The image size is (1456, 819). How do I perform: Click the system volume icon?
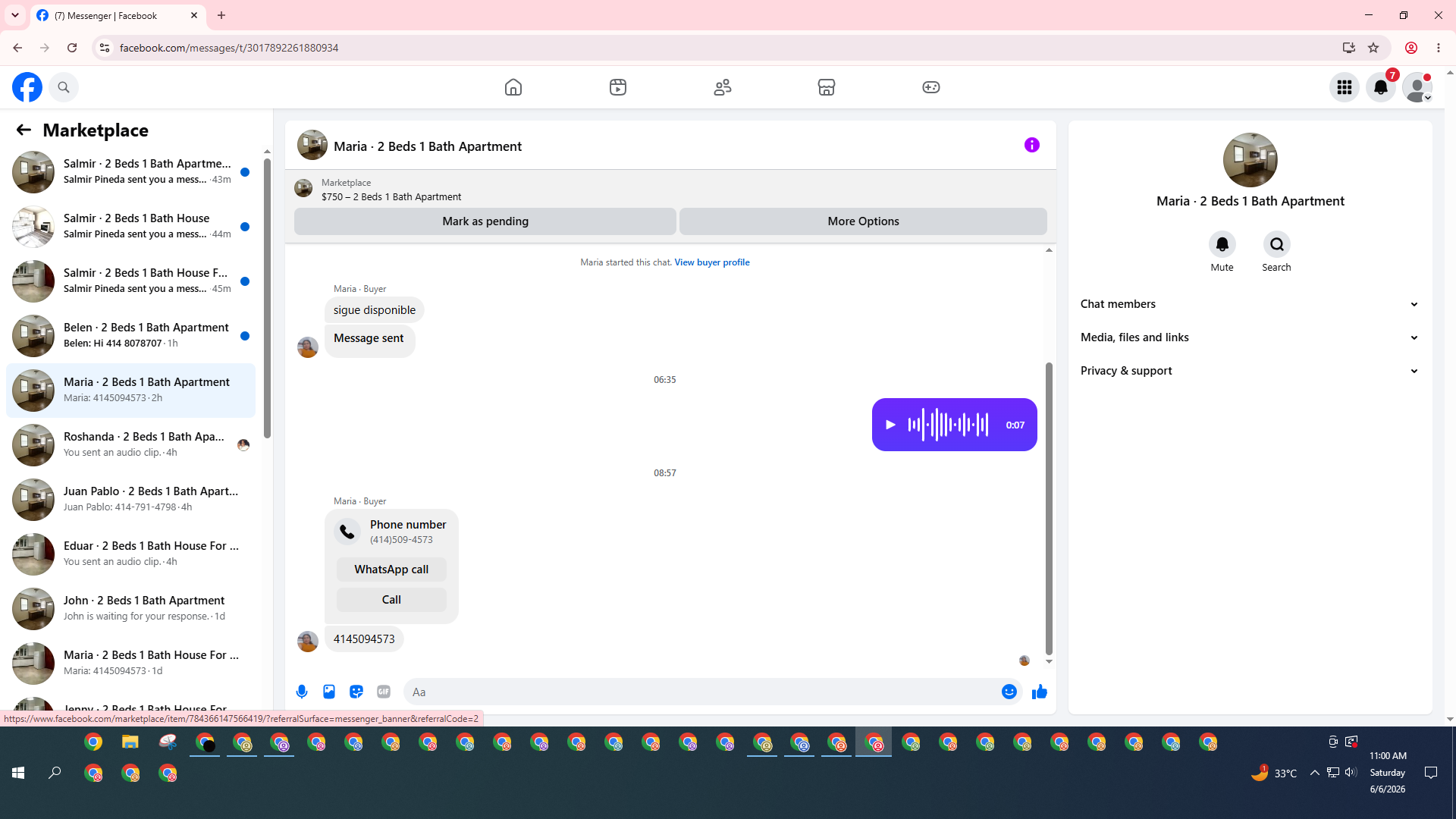1351,773
